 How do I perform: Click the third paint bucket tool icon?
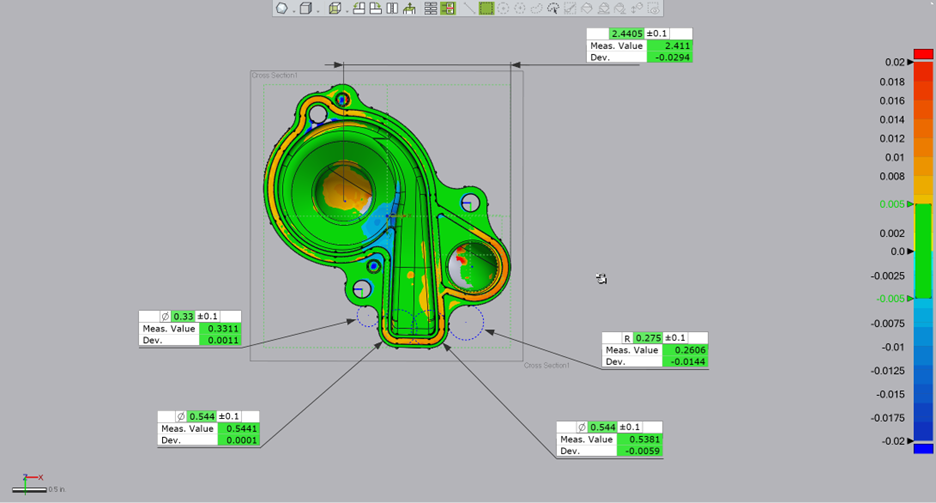[620, 8]
